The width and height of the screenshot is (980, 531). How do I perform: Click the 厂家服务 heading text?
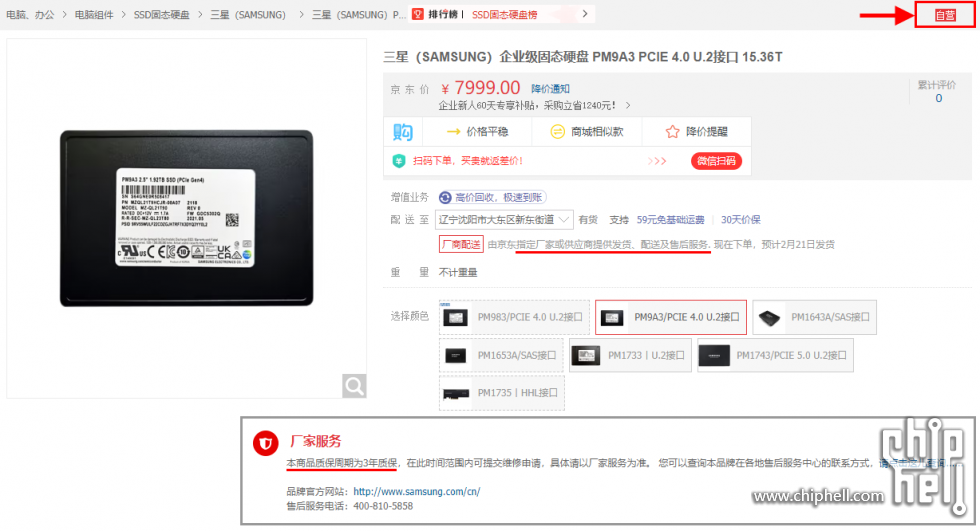click(x=316, y=442)
